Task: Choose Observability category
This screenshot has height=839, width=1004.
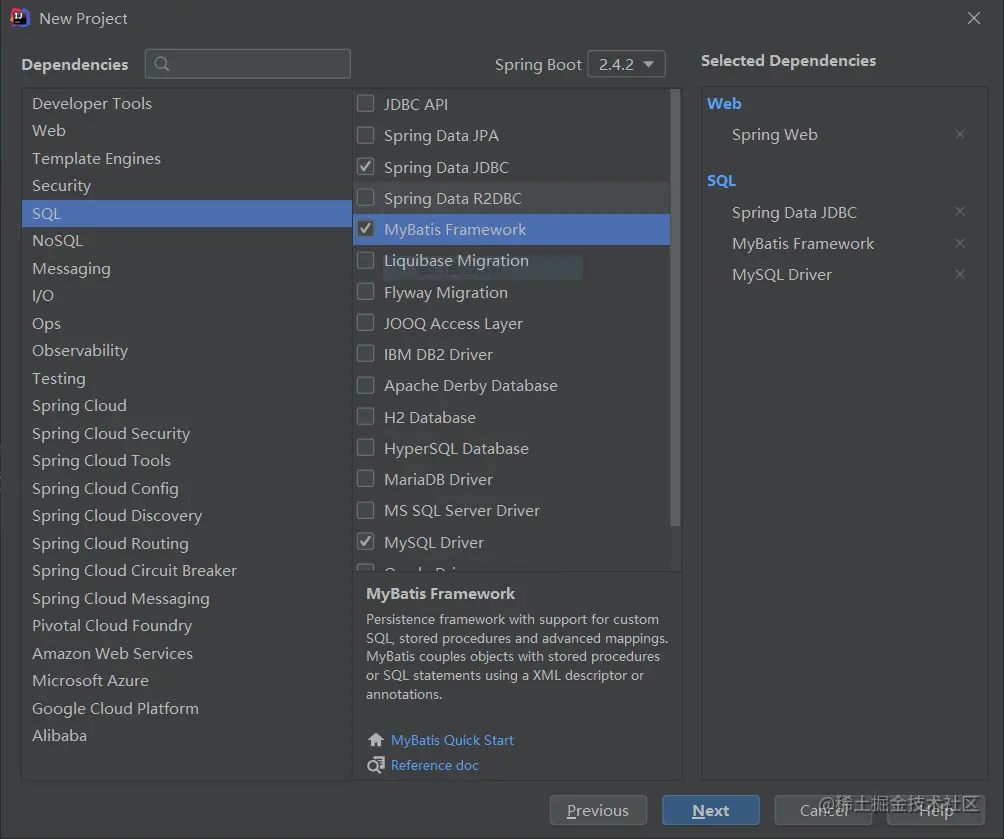Action: pyautogui.click(x=186, y=351)
